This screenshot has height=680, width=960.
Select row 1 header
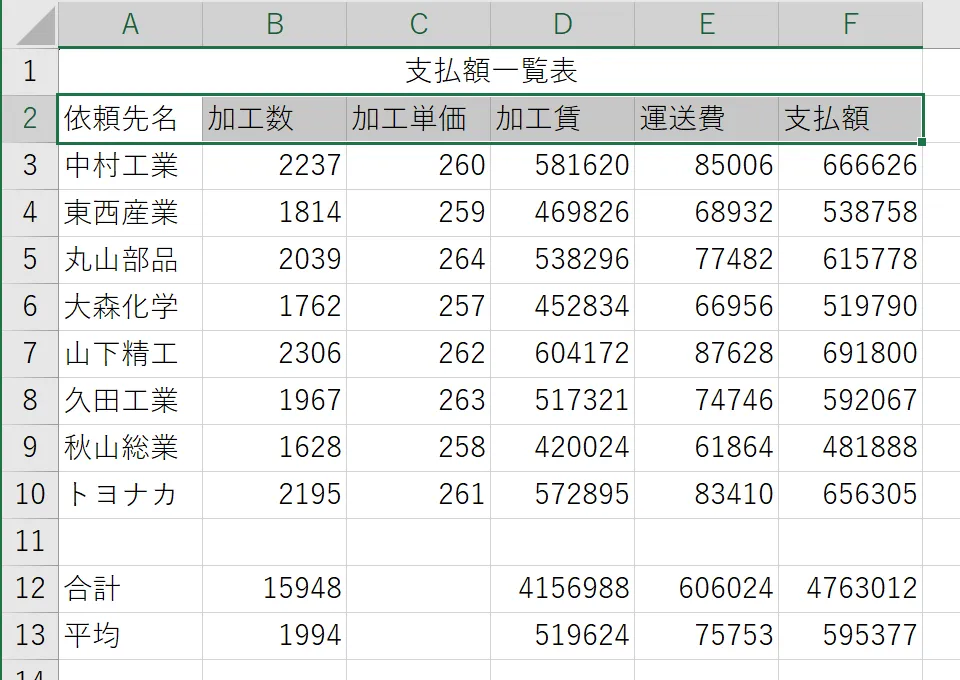[30, 71]
